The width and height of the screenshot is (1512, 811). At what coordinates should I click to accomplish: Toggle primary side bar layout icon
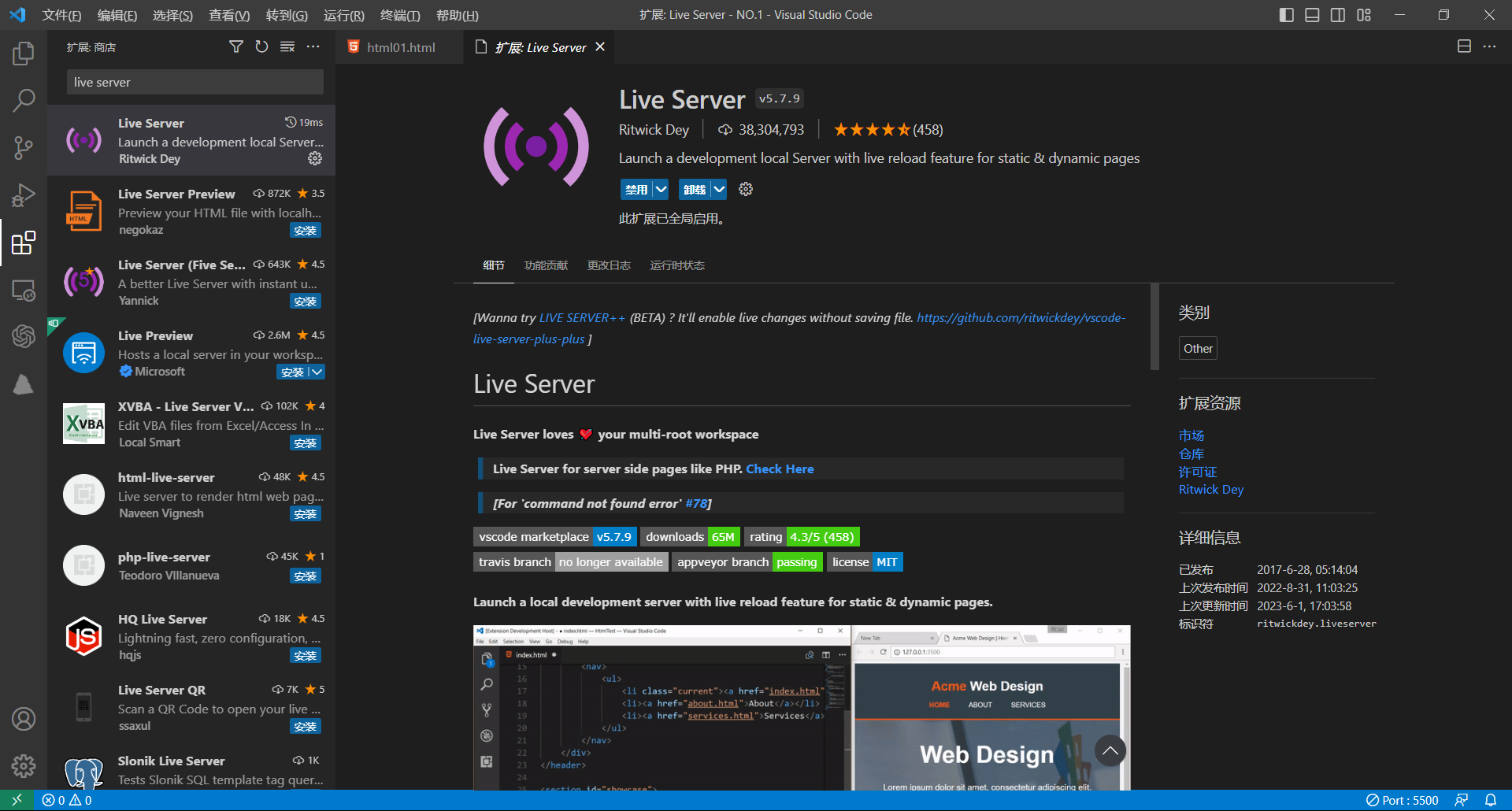click(x=1287, y=15)
